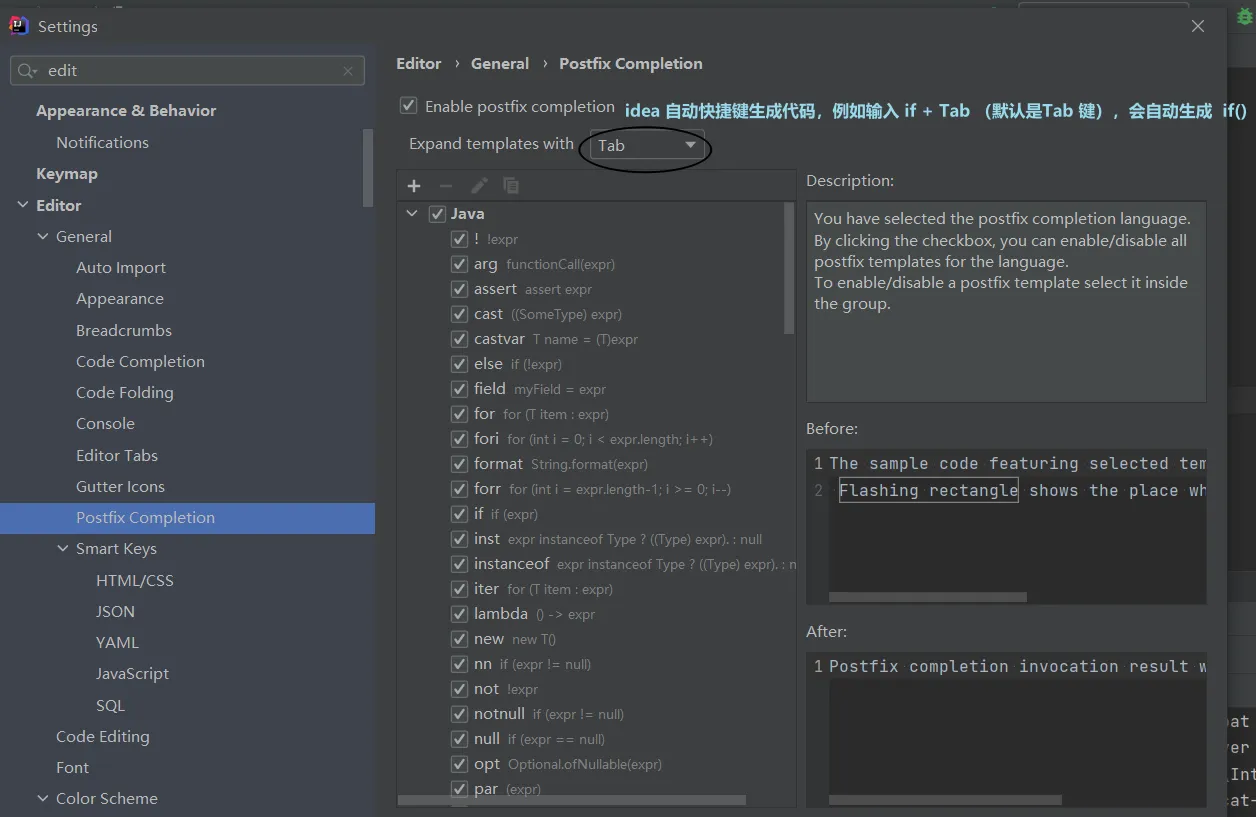Select the field myField = expr row
This screenshot has height=817, width=1256.
point(596,389)
